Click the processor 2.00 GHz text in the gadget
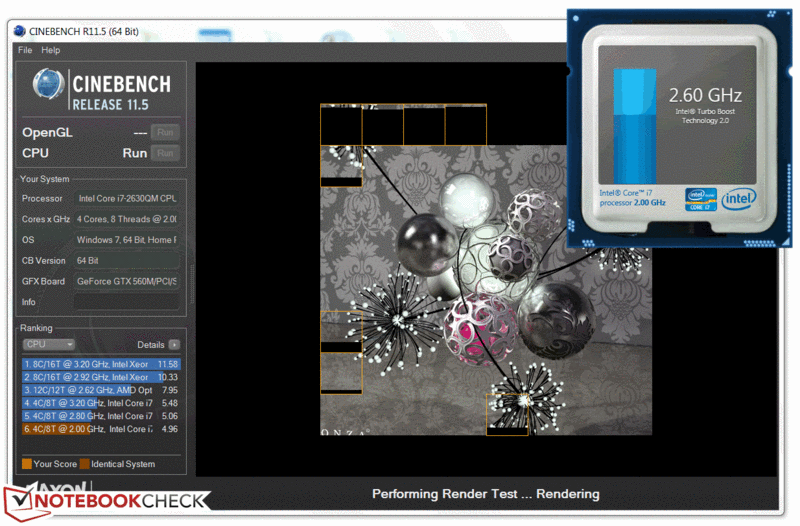800x526 pixels. tap(633, 203)
